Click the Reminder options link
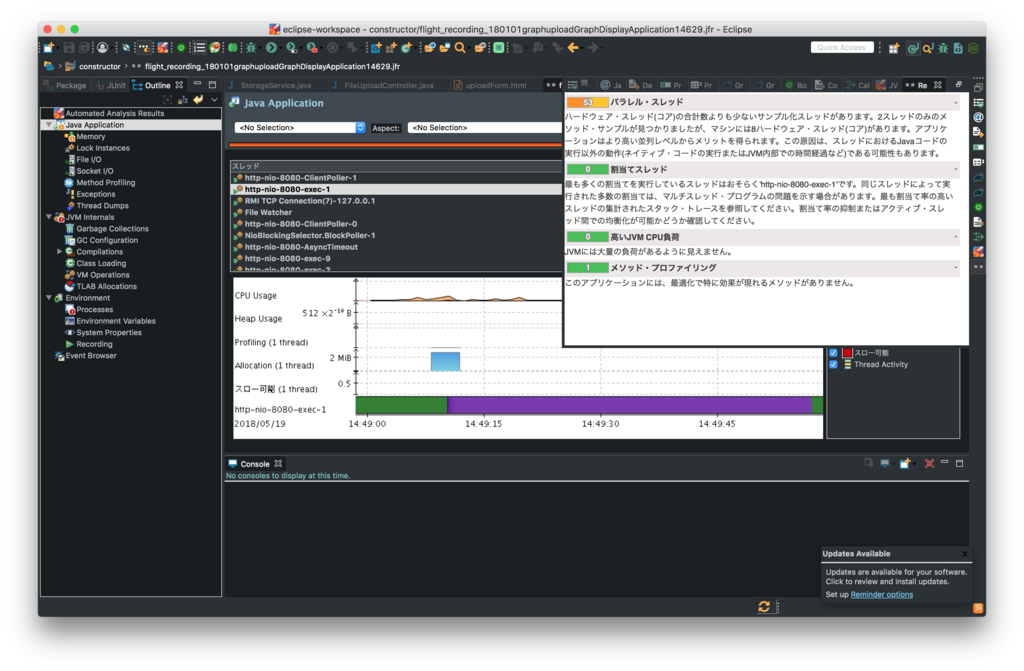The height and width of the screenshot is (671, 1024). (881, 594)
